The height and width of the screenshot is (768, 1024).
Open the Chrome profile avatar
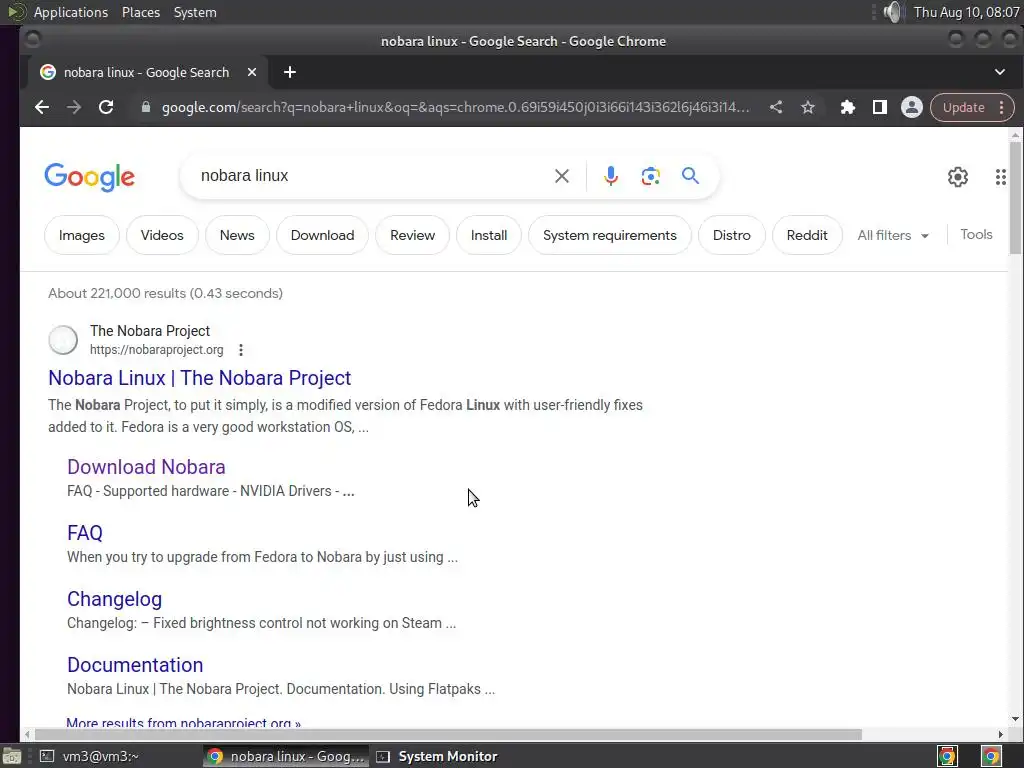coord(912,107)
